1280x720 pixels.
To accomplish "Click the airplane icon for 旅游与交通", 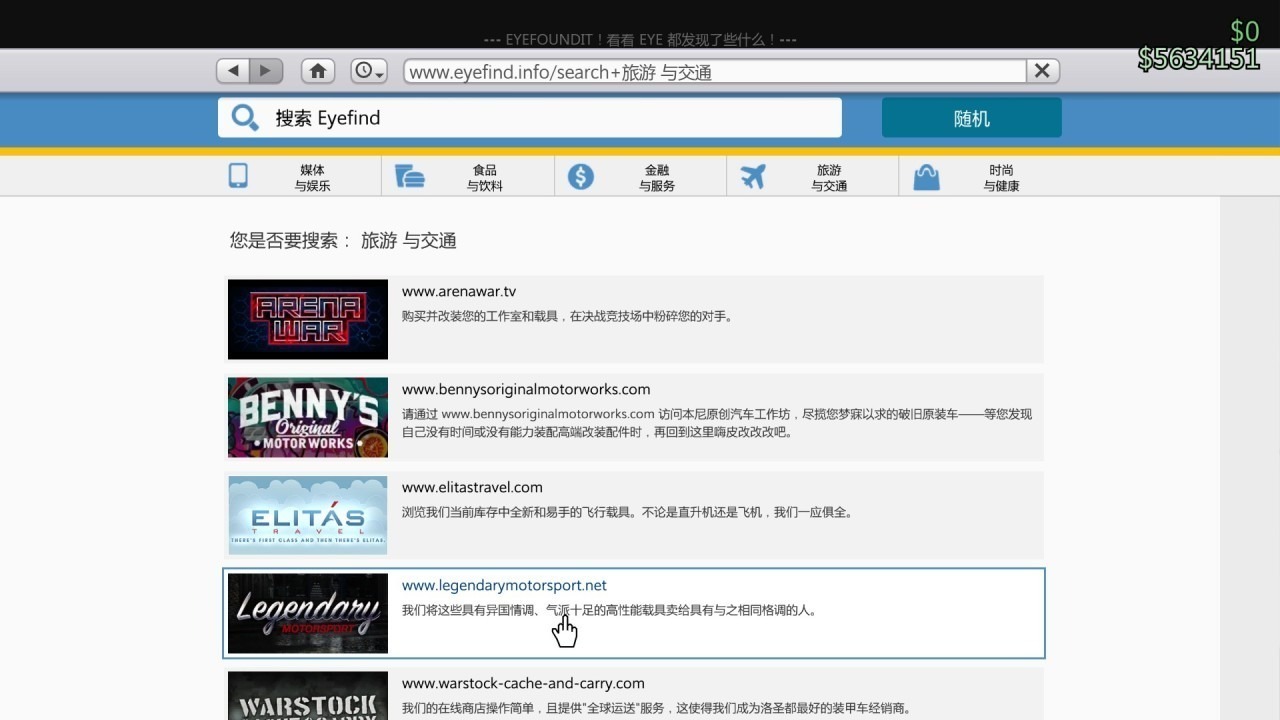I will click(x=753, y=177).
